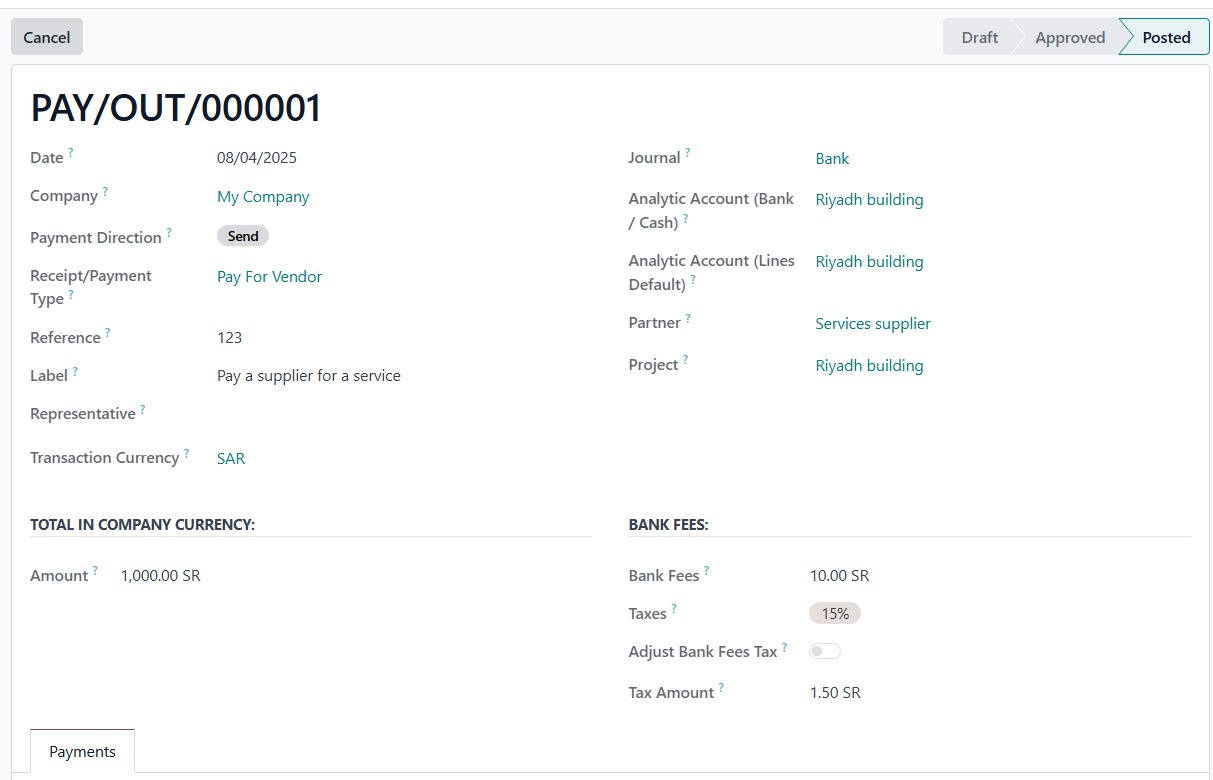Viewport: 1213px width, 780px height.
Task: Open the Riyadh building project link
Action: pyautogui.click(x=869, y=366)
